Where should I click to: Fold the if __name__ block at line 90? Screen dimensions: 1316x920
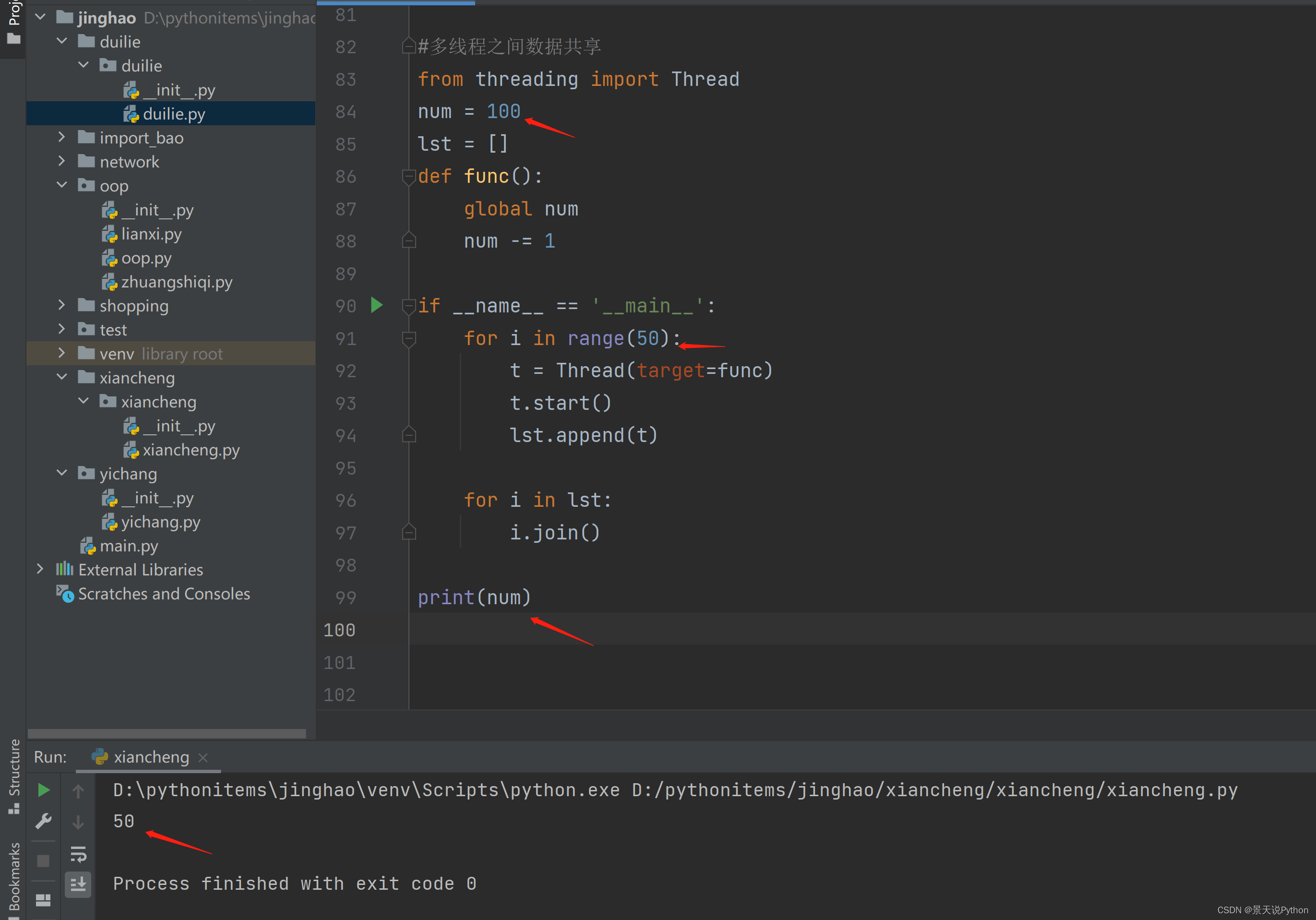(409, 306)
